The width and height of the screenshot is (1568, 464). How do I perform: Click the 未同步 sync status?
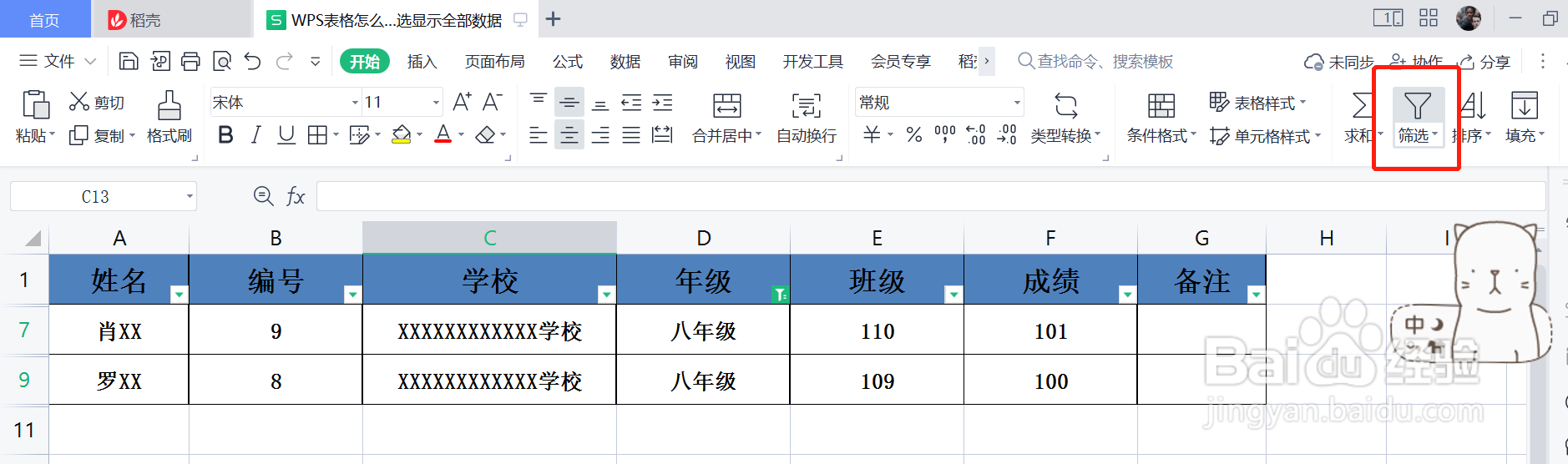click(x=1339, y=62)
